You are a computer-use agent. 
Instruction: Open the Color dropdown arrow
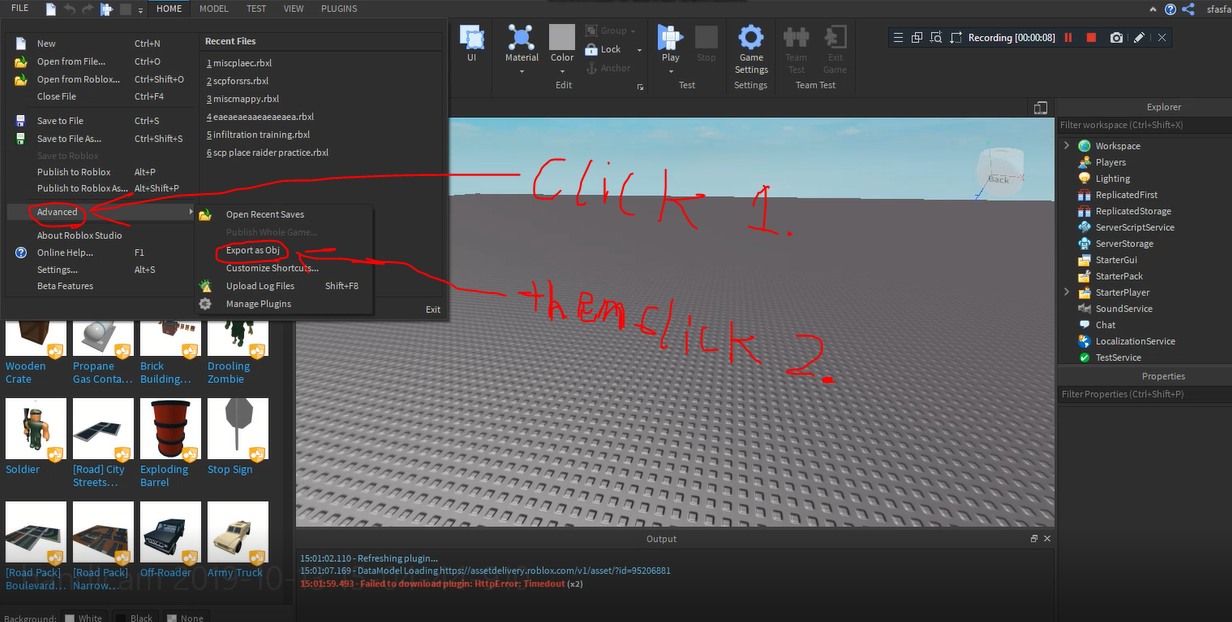pyautogui.click(x=562, y=70)
